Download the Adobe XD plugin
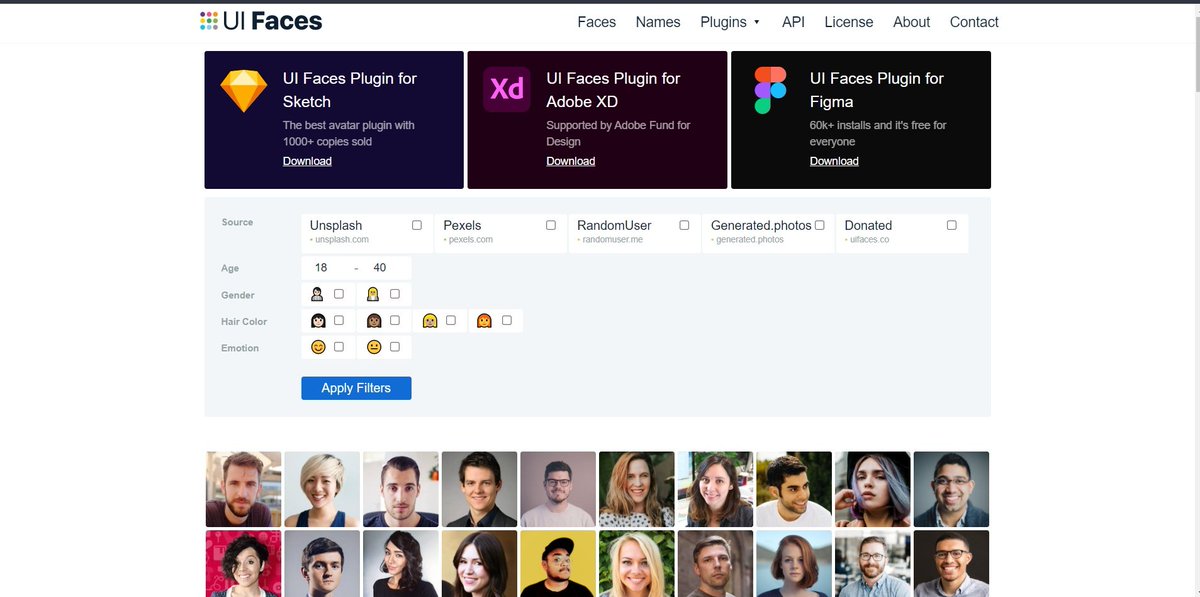 pos(571,161)
